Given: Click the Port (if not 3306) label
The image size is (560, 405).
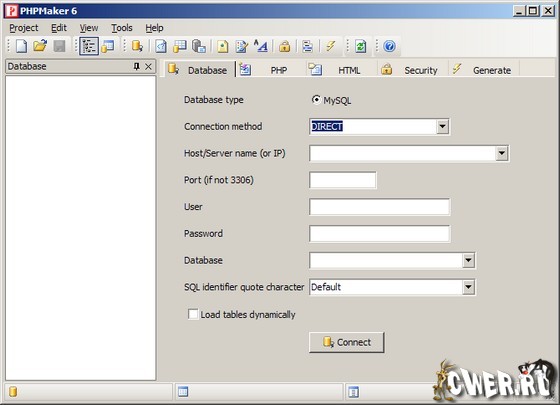Looking at the screenshot, I should [219, 180].
